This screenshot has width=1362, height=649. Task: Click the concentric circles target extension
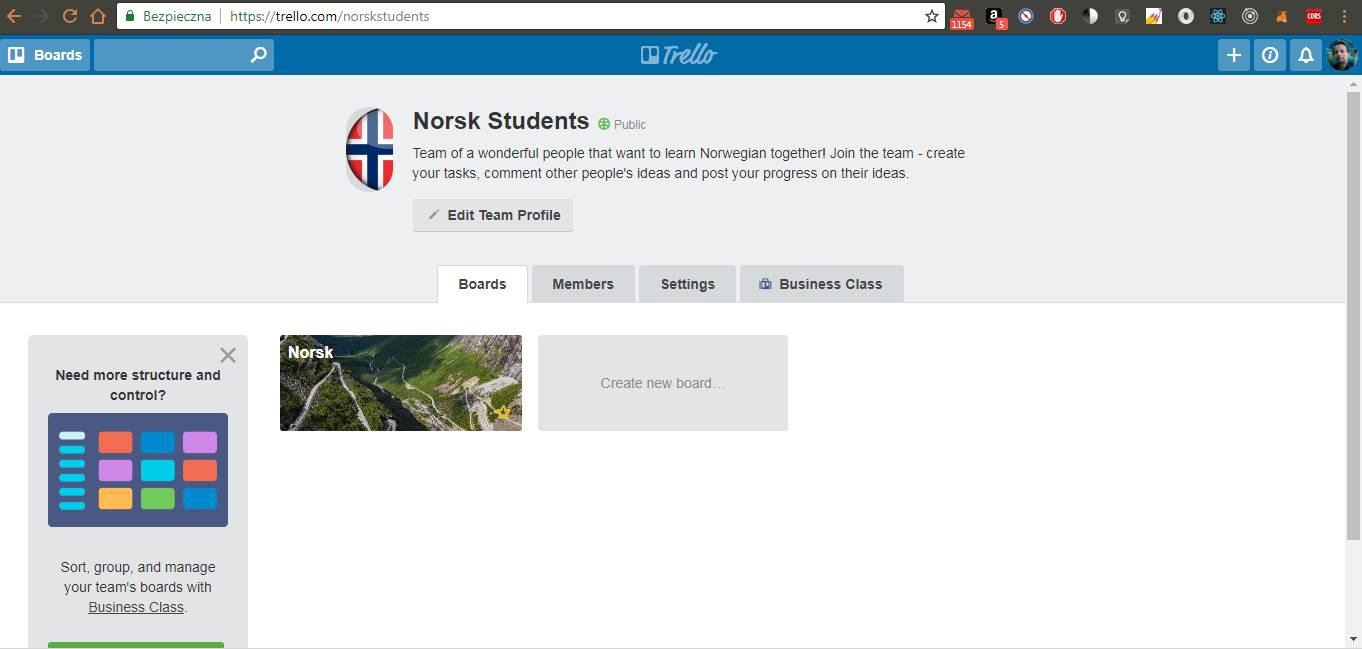pyautogui.click(x=1250, y=16)
